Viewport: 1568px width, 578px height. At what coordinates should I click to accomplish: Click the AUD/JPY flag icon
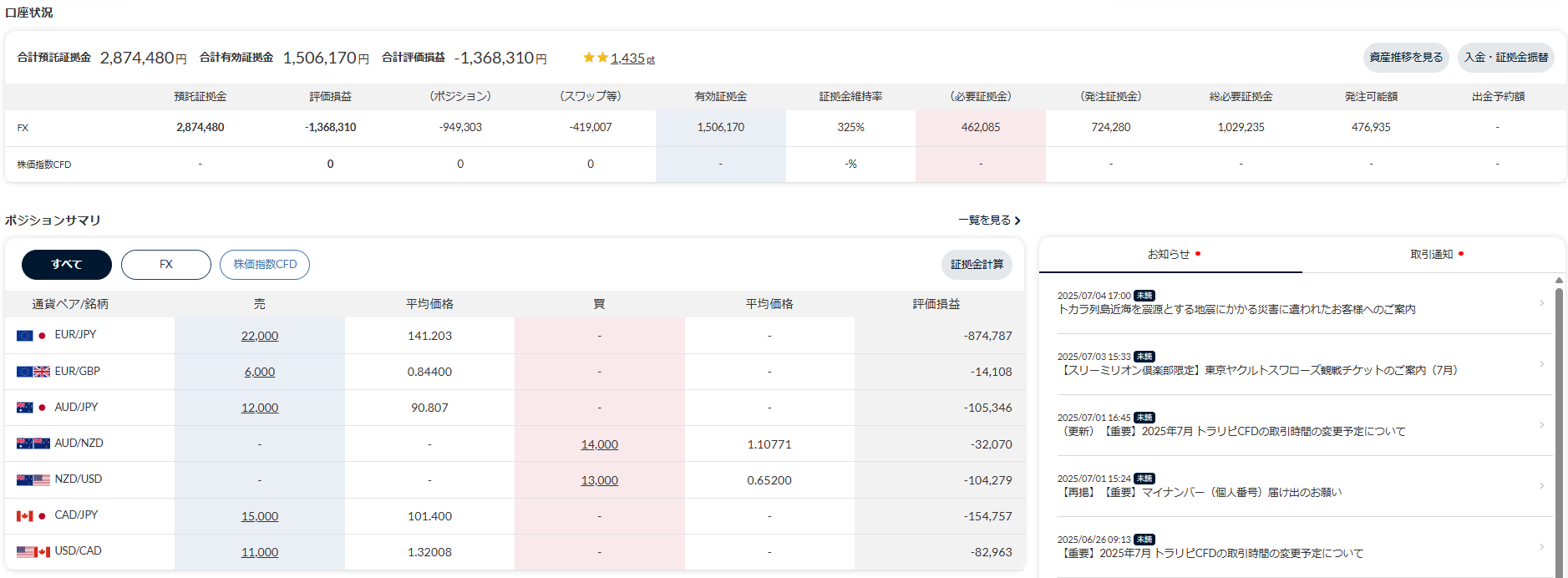(33, 408)
